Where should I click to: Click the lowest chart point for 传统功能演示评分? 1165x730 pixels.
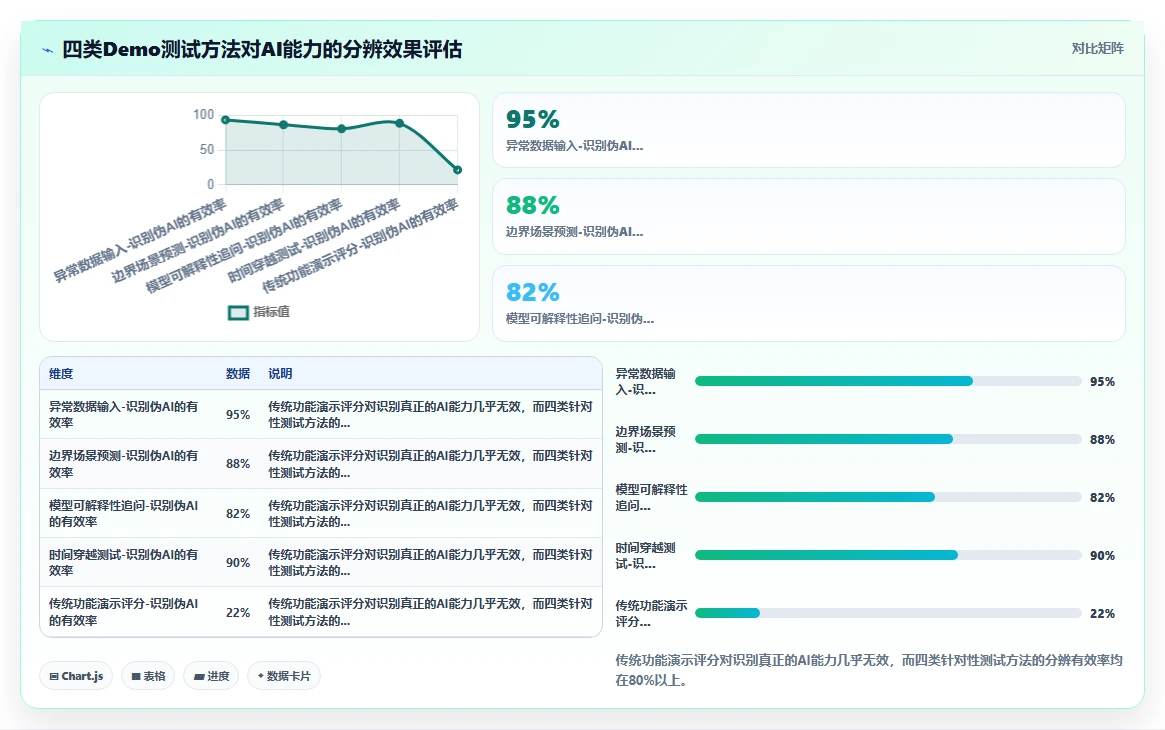click(x=458, y=170)
